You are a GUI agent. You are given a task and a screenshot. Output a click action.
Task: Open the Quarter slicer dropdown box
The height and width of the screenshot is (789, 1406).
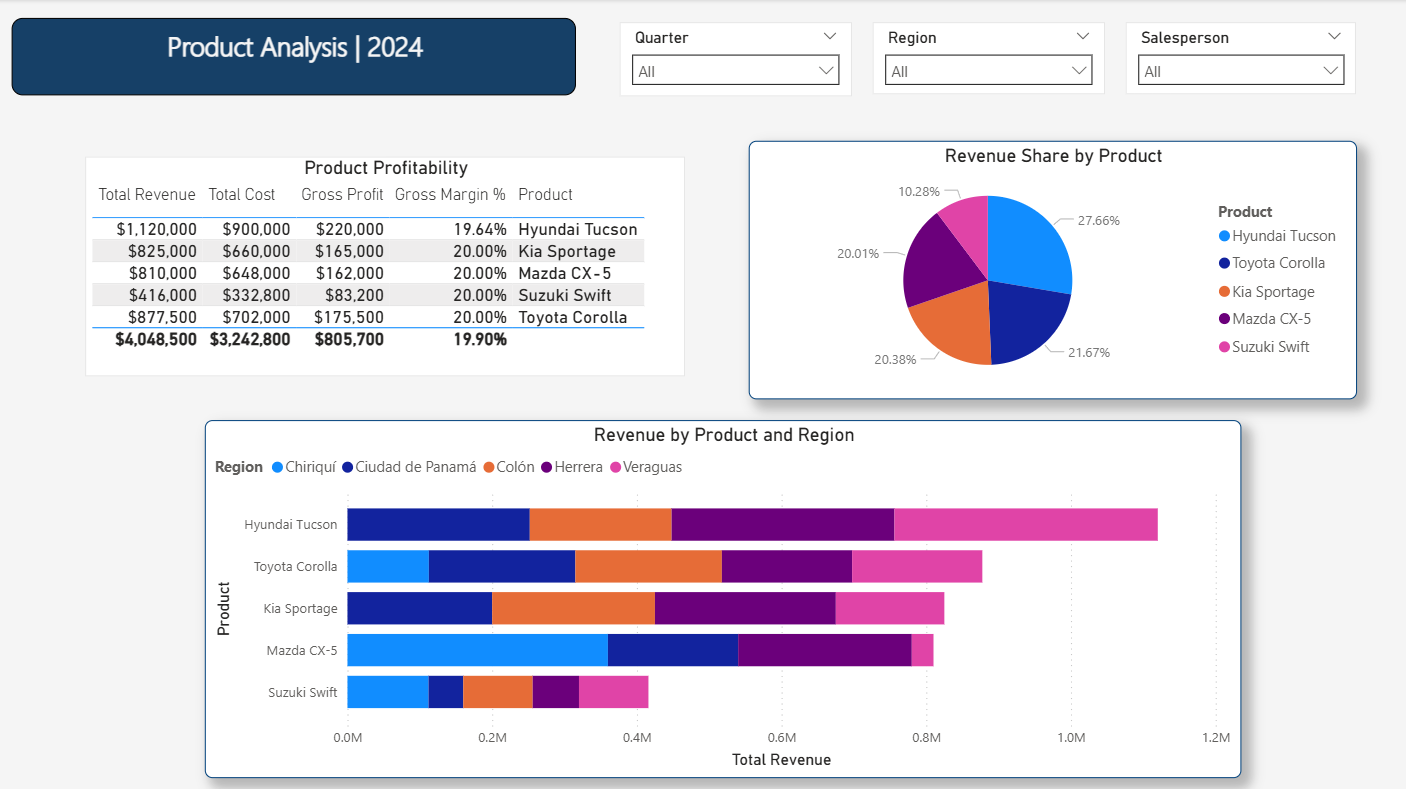click(735, 71)
